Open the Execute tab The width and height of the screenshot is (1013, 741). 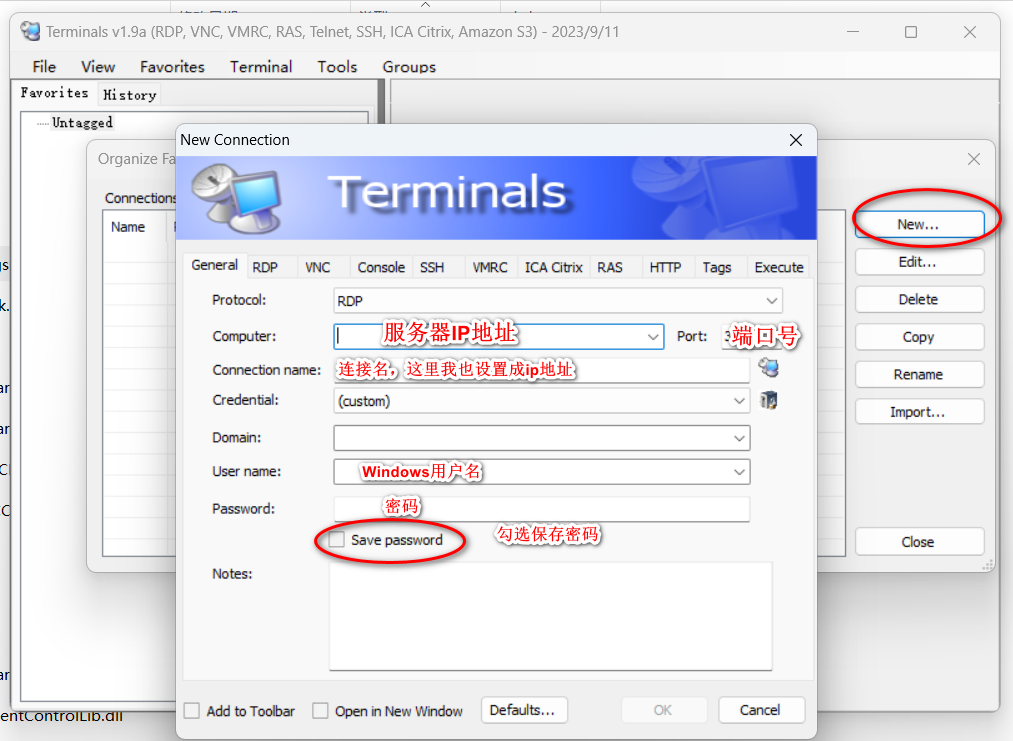point(779,267)
